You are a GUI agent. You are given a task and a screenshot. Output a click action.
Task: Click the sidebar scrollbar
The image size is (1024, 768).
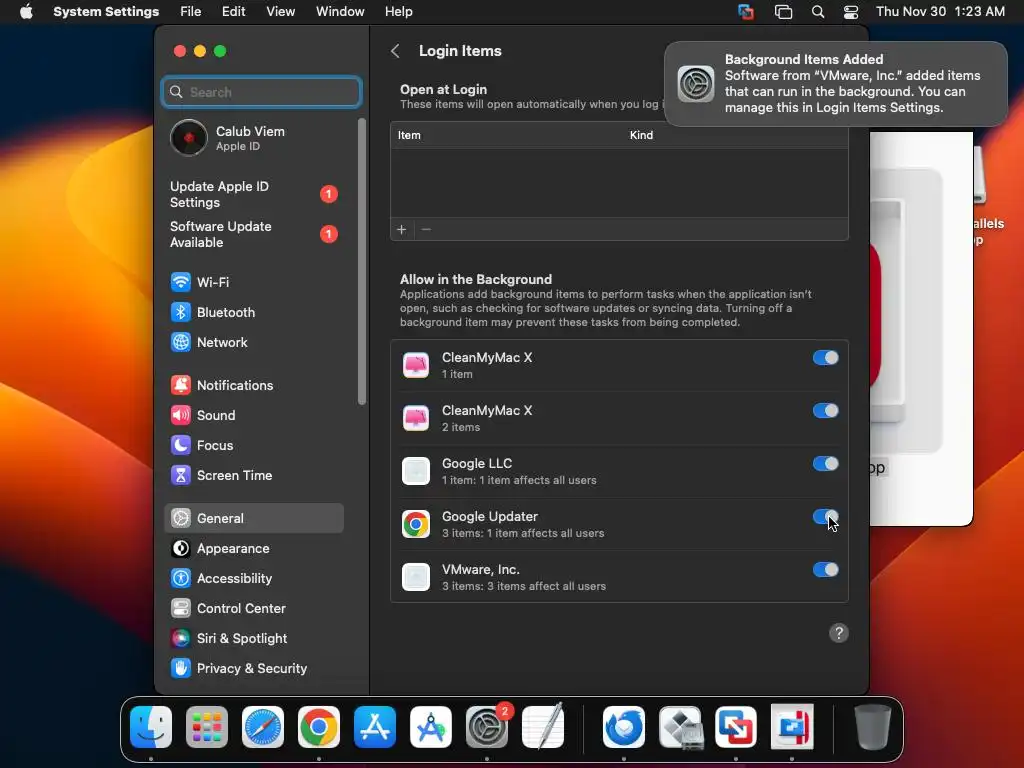(x=362, y=261)
